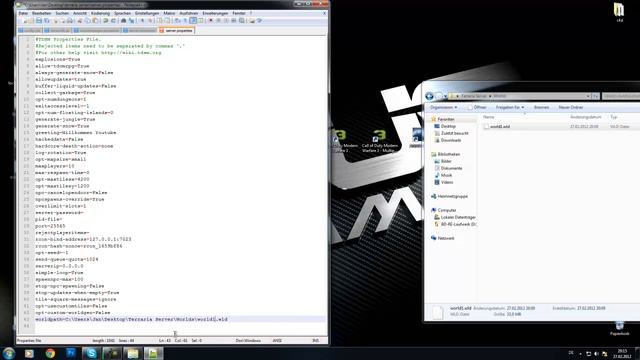Screen dimensions: 640x360
Task: Undo the last edit via toolbar icon
Action: click(x=105, y=20)
